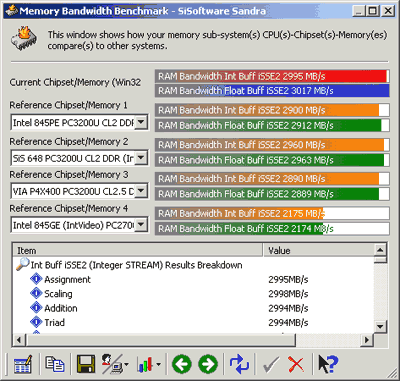
Task: Open dropdown arrow next to chart icon
Action: (158, 364)
